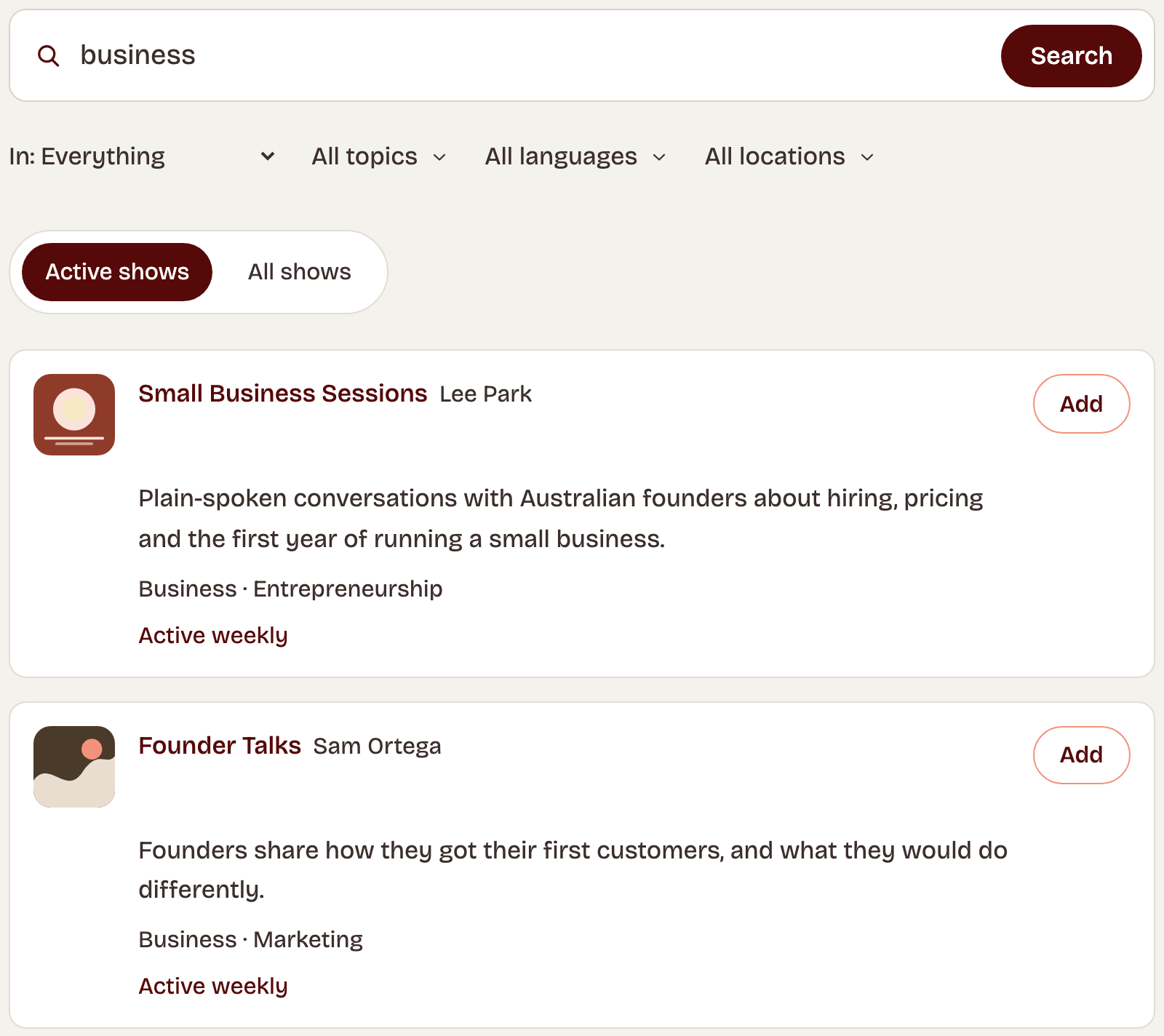Viewport: 1164px width, 1036px height.
Task: Open the Founder Talks show title
Action: (x=220, y=746)
